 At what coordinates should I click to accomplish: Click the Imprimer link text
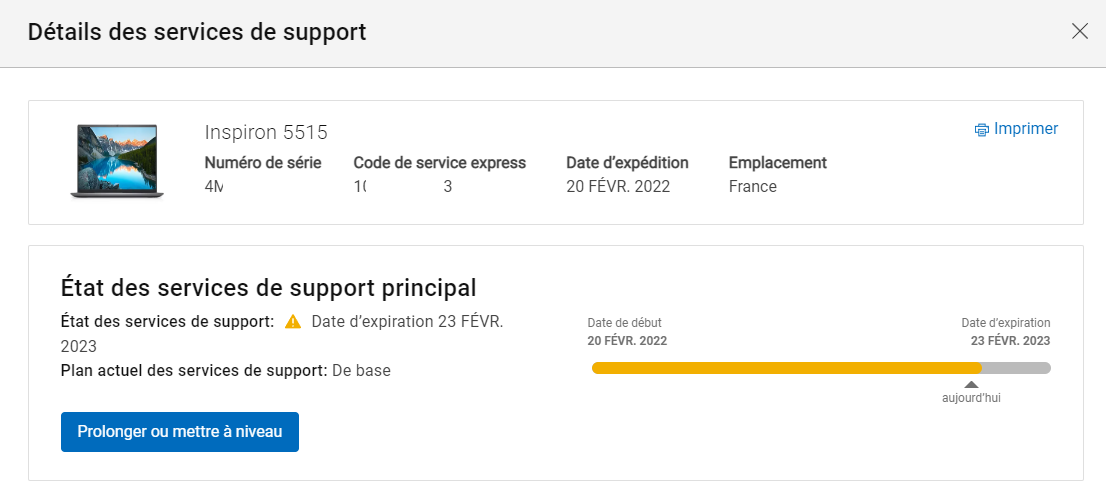coord(1026,129)
